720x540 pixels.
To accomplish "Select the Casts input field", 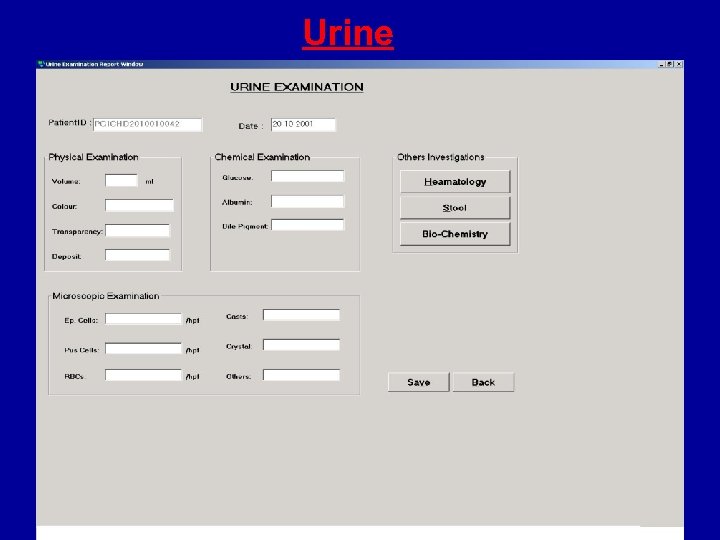I will 301,315.
